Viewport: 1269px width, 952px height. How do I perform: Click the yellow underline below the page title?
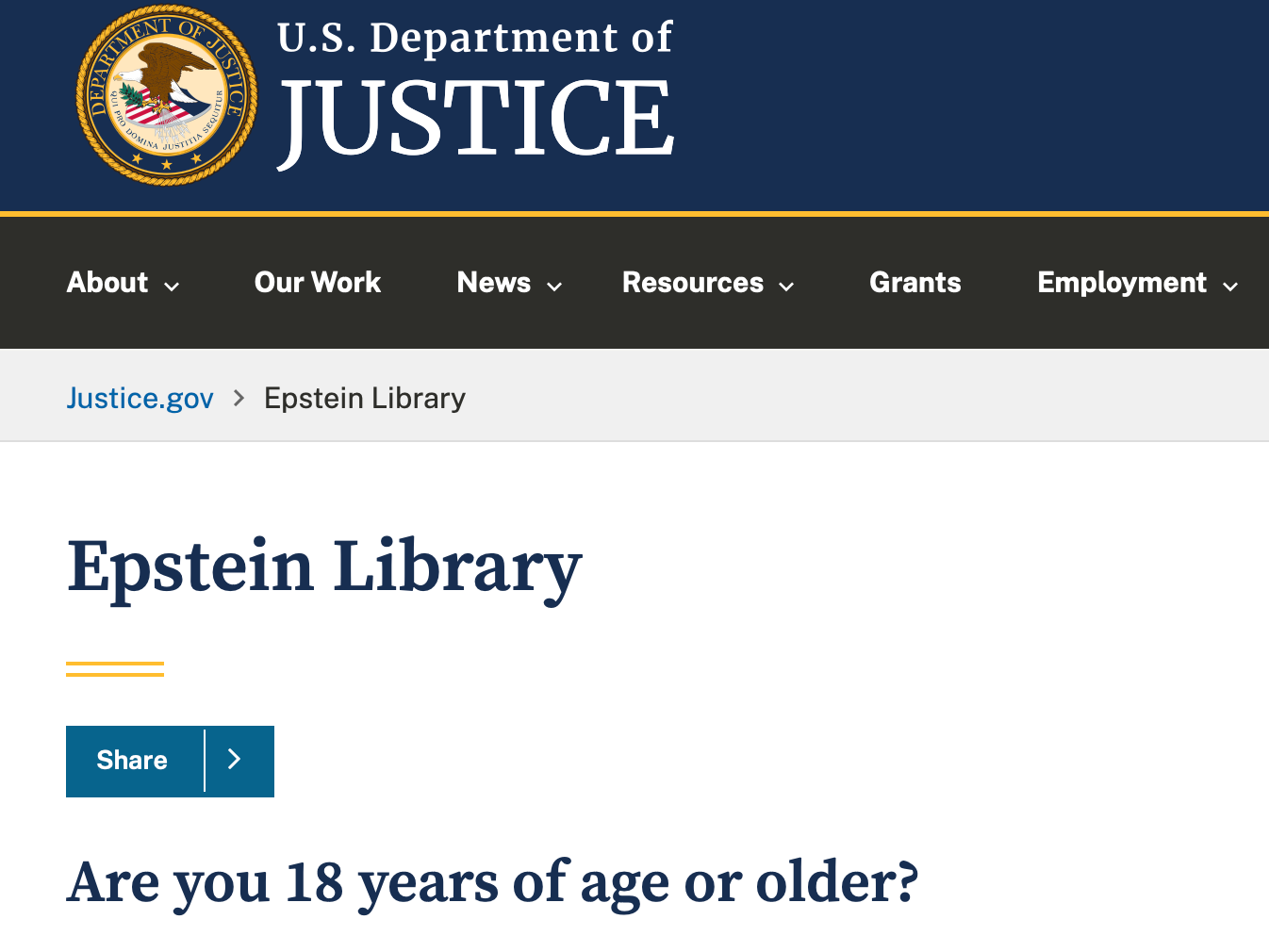(x=115, y=669)
